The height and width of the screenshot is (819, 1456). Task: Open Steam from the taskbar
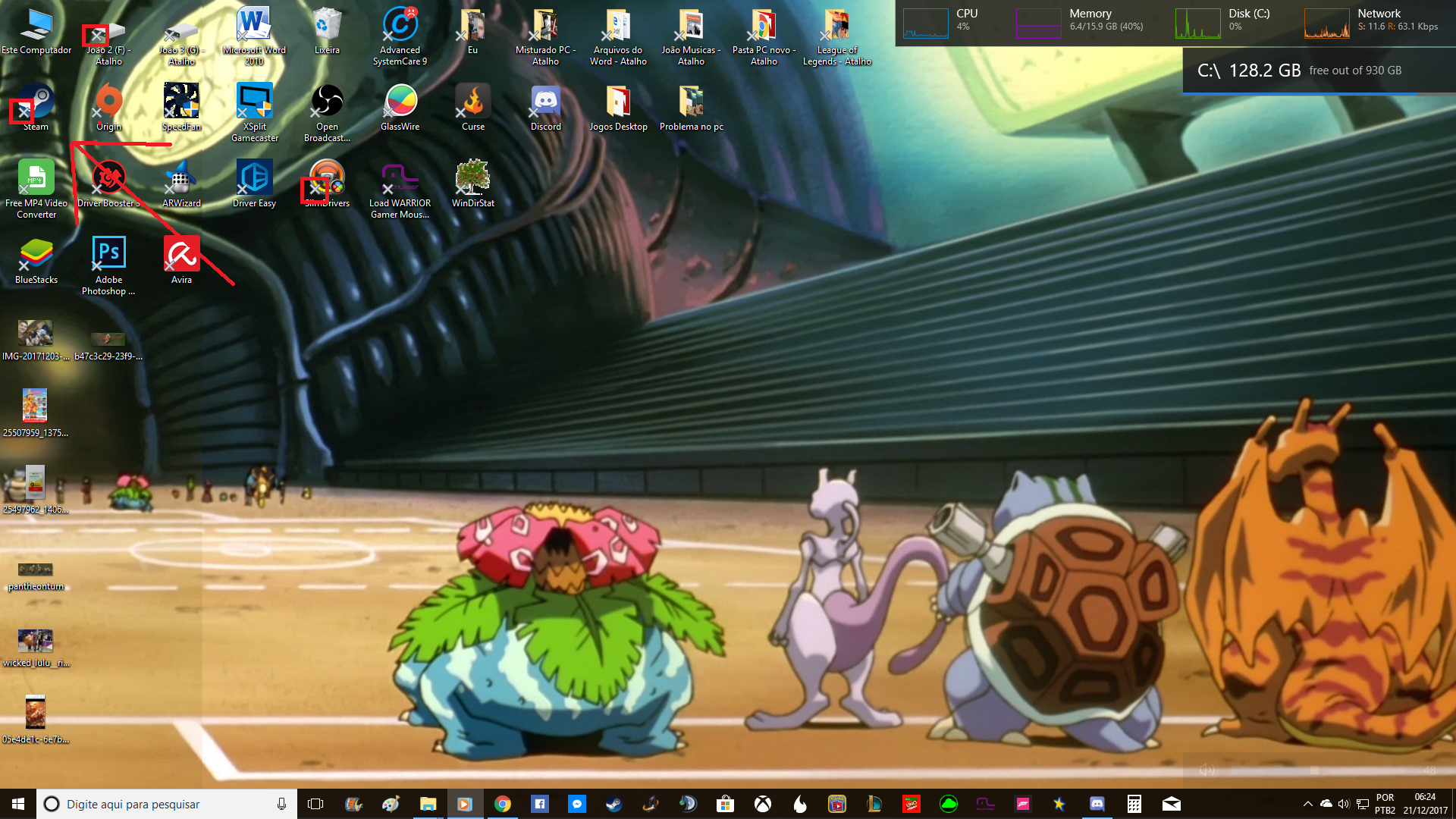[x=613, y=804]
